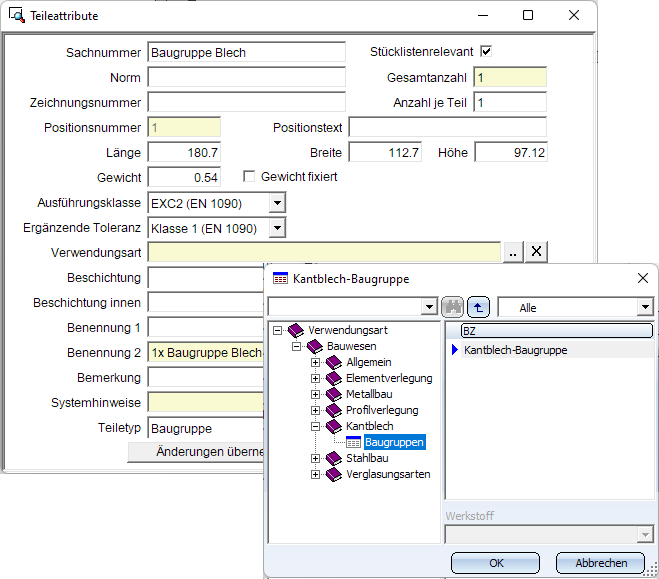This screenshot has width=659, height=579.
Task: Click the Allgemein book icon
Action: [x=334, y=362]
